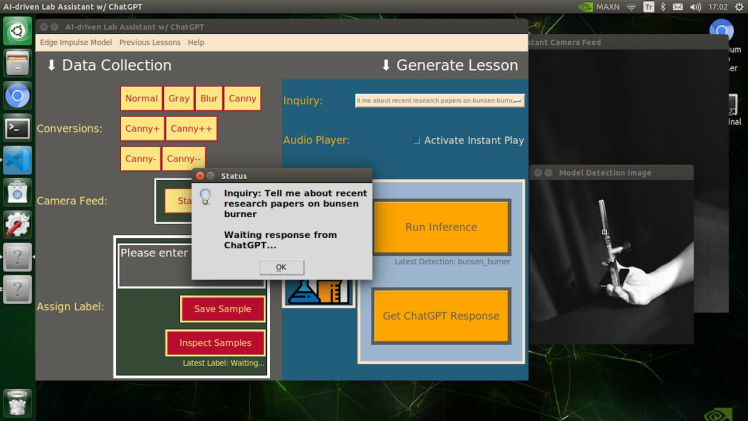Click Get ChatGPT Response button
Image resolution: width=748 pixels, height=421 pixels.
click(441, 316)
